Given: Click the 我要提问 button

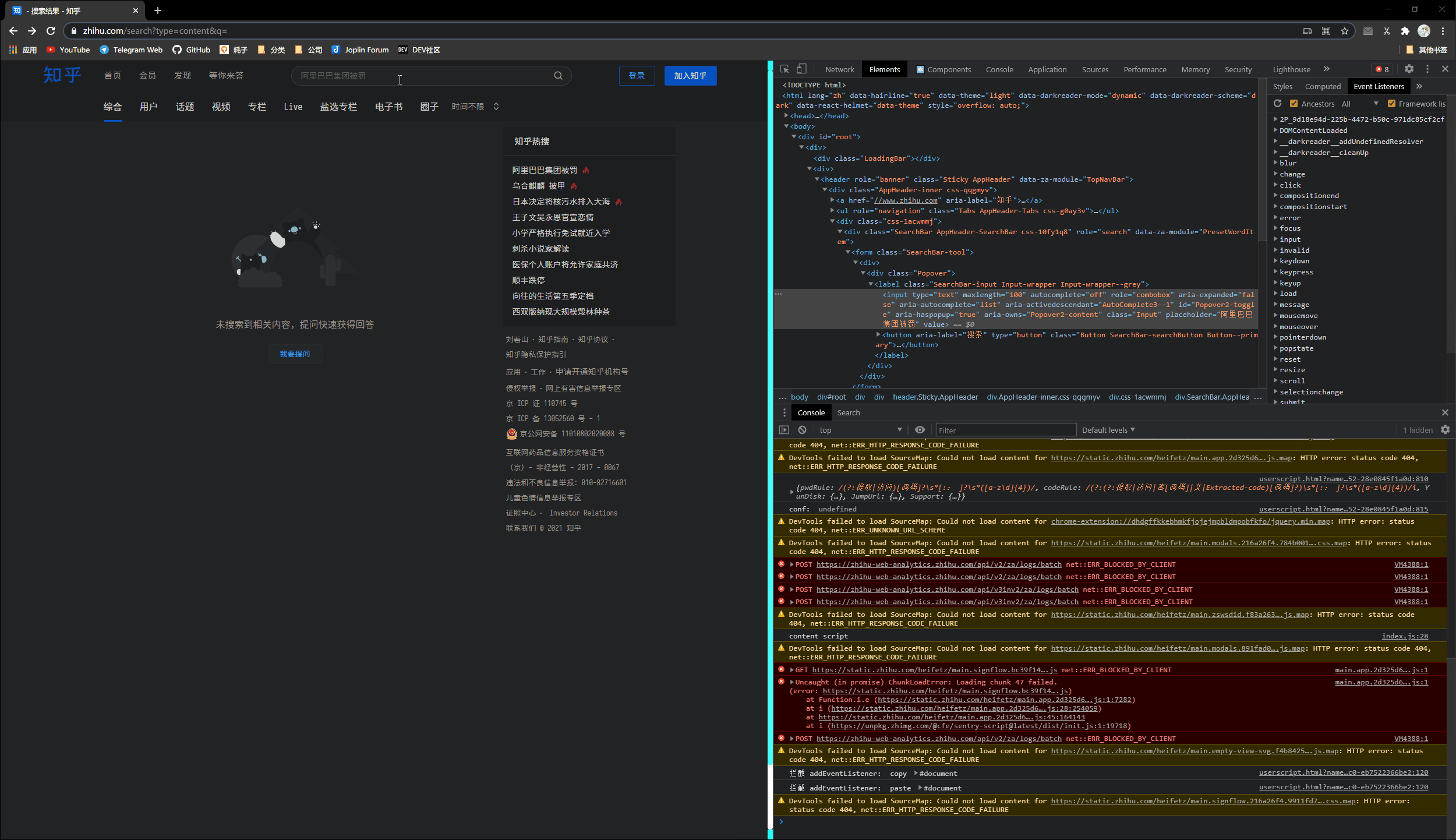Looking at the screenshot, I should pos(295,354).
